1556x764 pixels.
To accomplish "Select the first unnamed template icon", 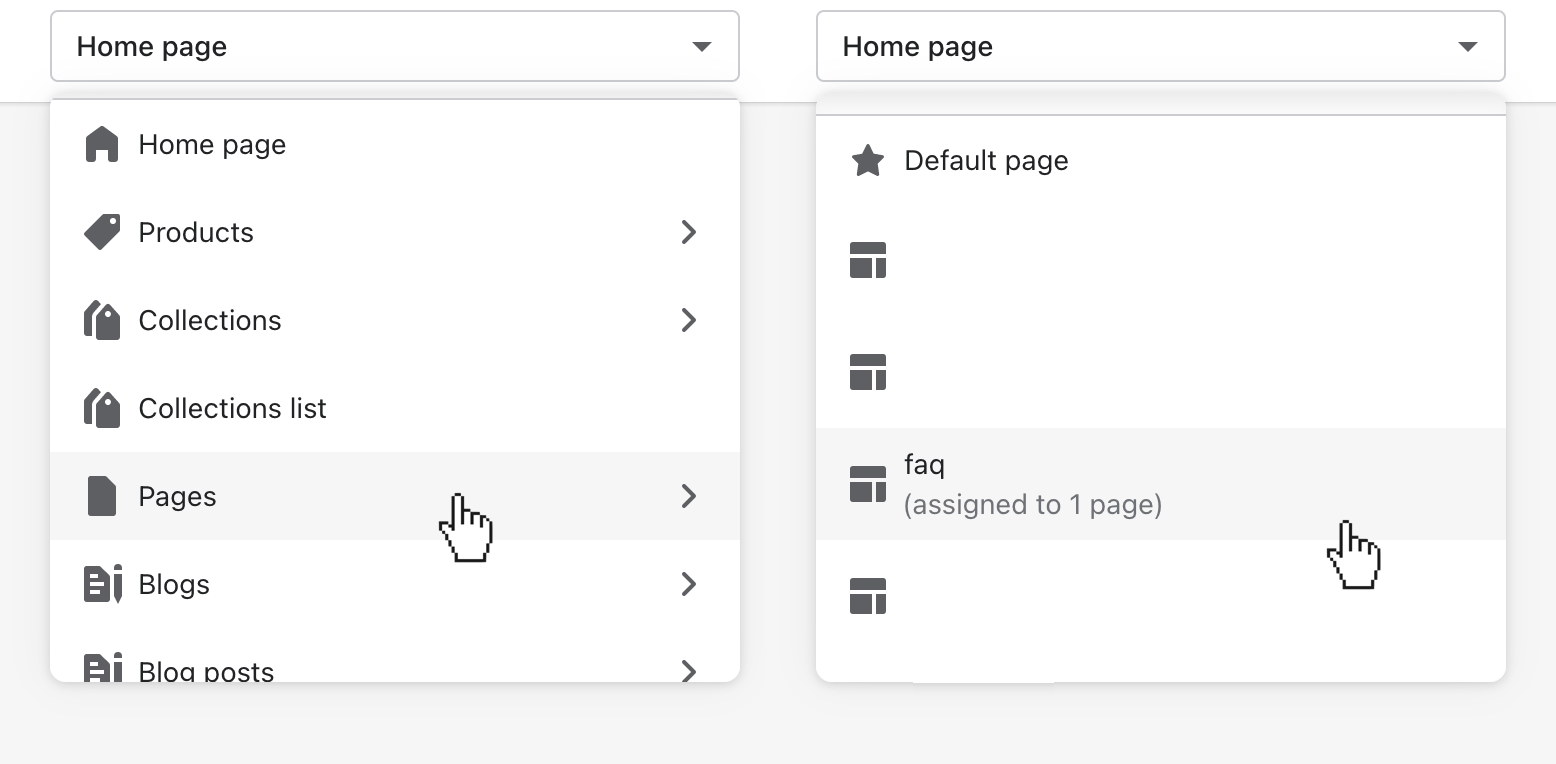I will click(x=868, y=260).
